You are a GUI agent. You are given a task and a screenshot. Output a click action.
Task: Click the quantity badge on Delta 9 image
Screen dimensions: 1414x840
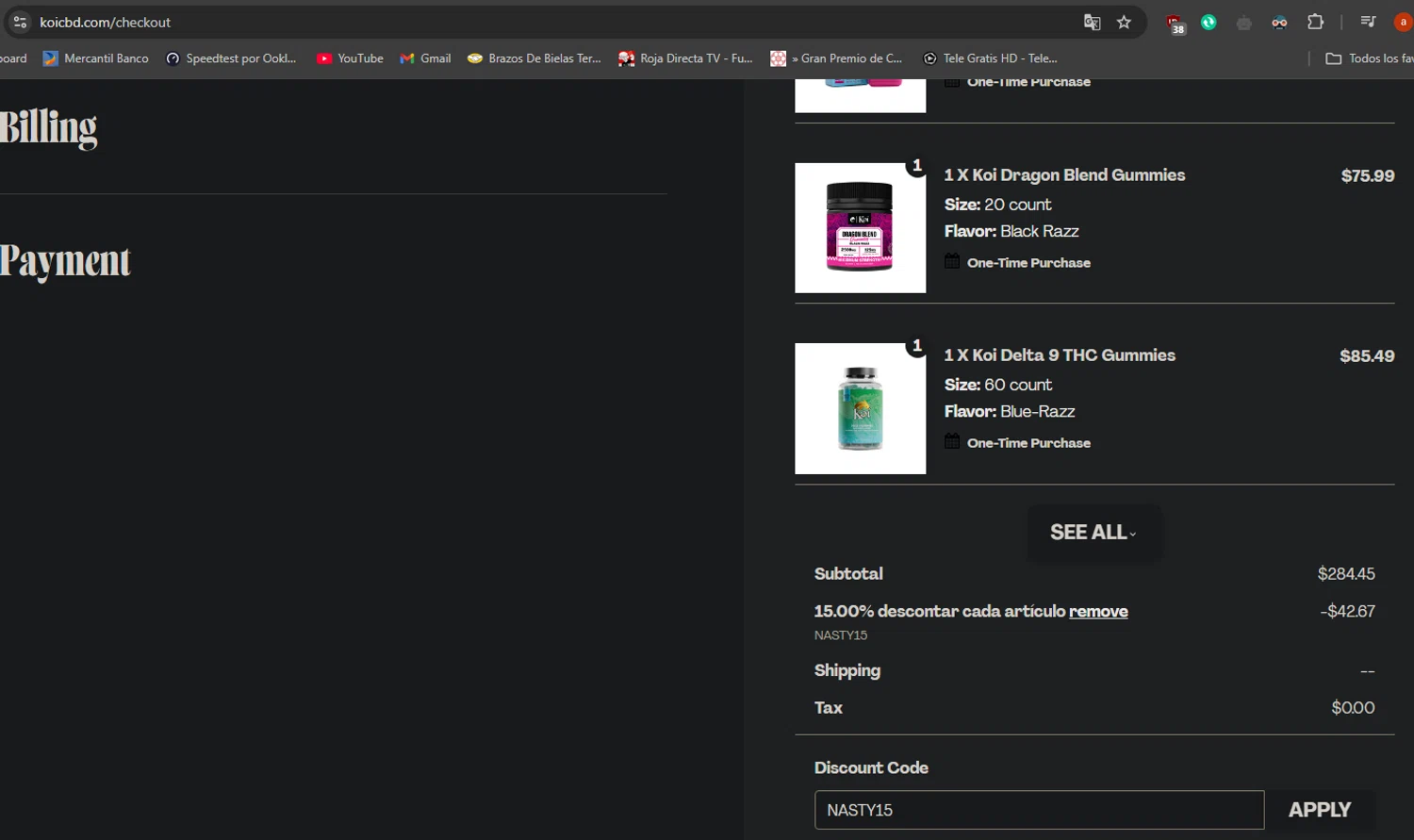[x=916, y=346]
